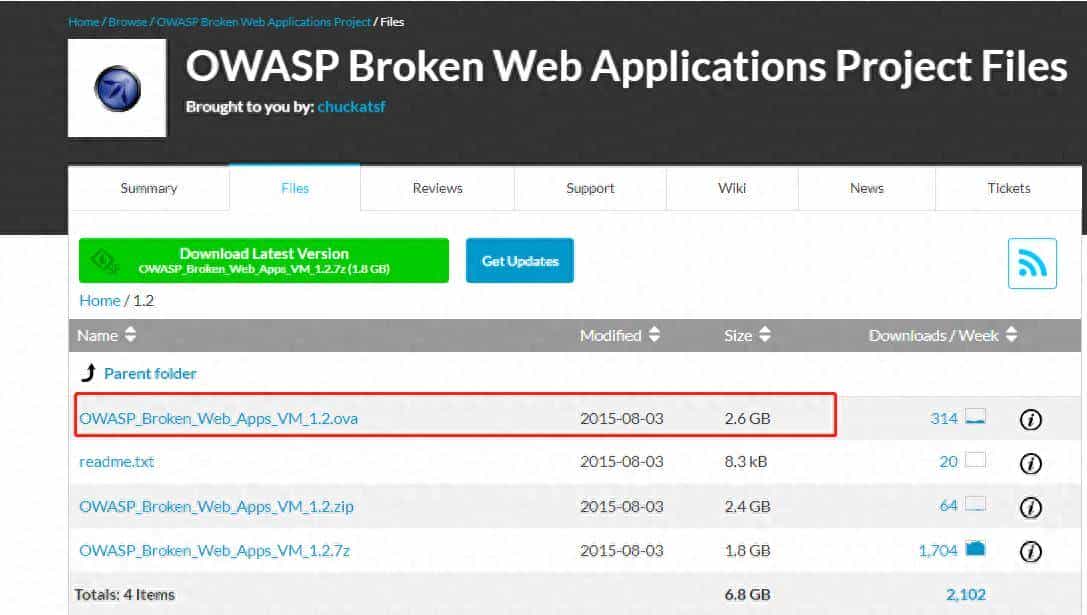
Task: Sort files by the Name column arrows
Action: coord(130,335)
